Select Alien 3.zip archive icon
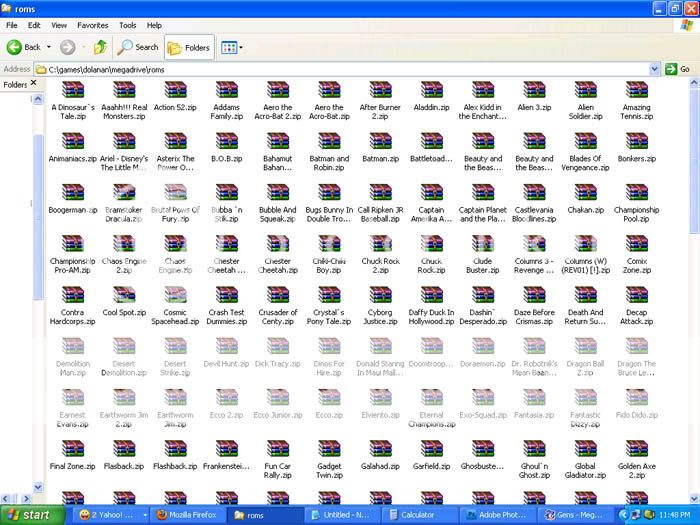Viewport: 700px width, 525px height. click(x=534, y=90)
